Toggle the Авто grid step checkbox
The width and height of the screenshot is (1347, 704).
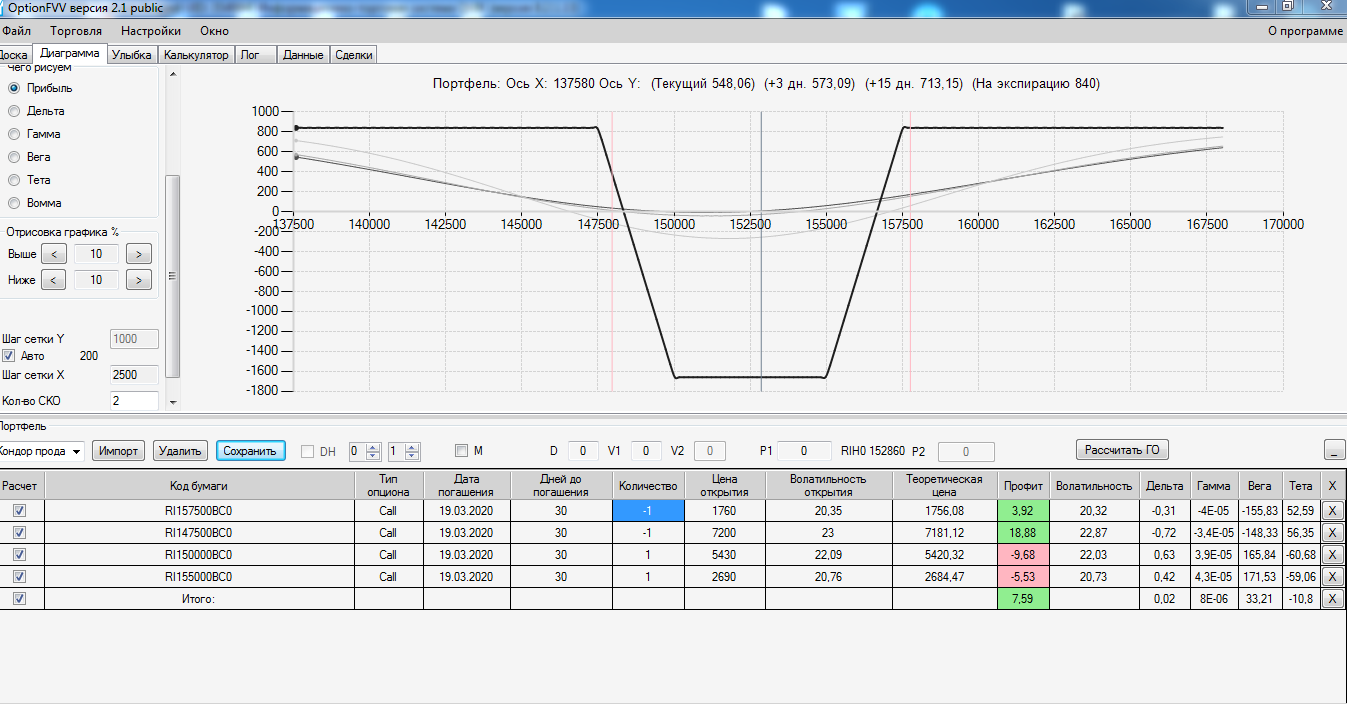click(9, 356)
